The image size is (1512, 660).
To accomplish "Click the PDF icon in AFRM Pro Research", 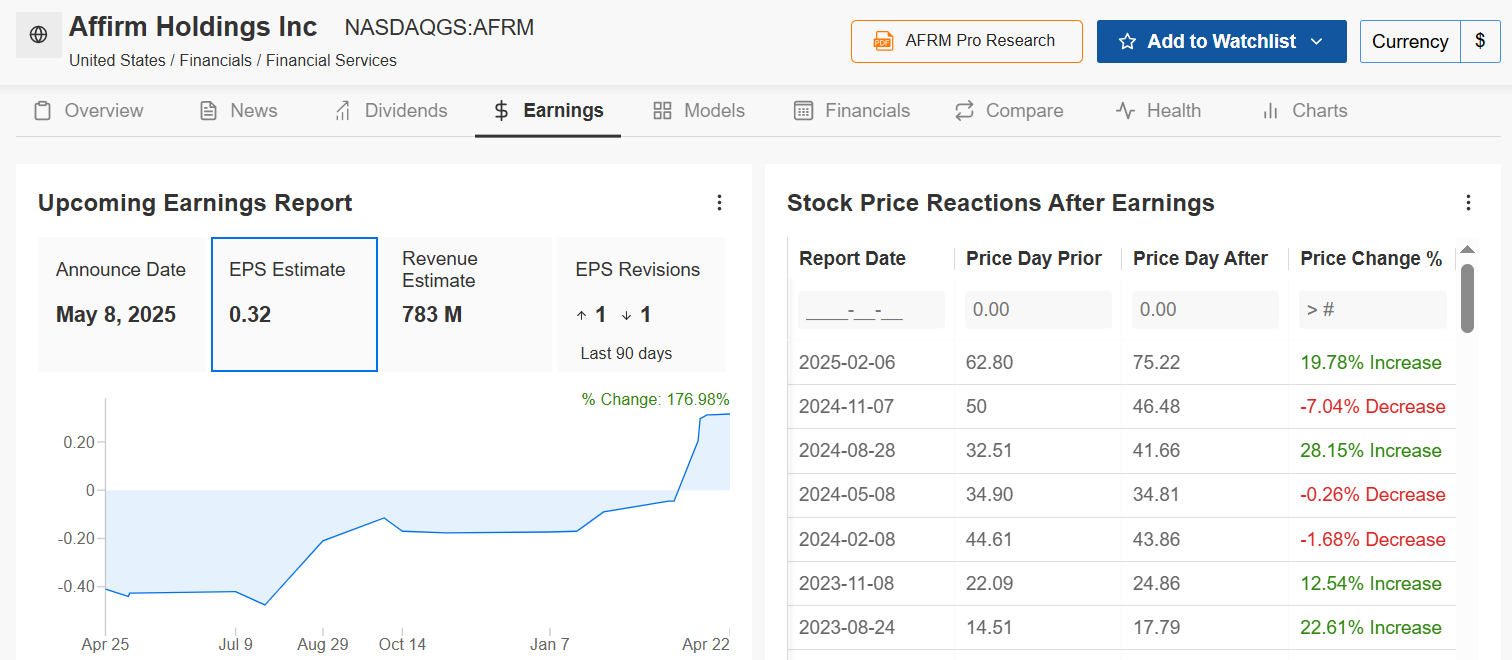I will [x=883, y=41].
